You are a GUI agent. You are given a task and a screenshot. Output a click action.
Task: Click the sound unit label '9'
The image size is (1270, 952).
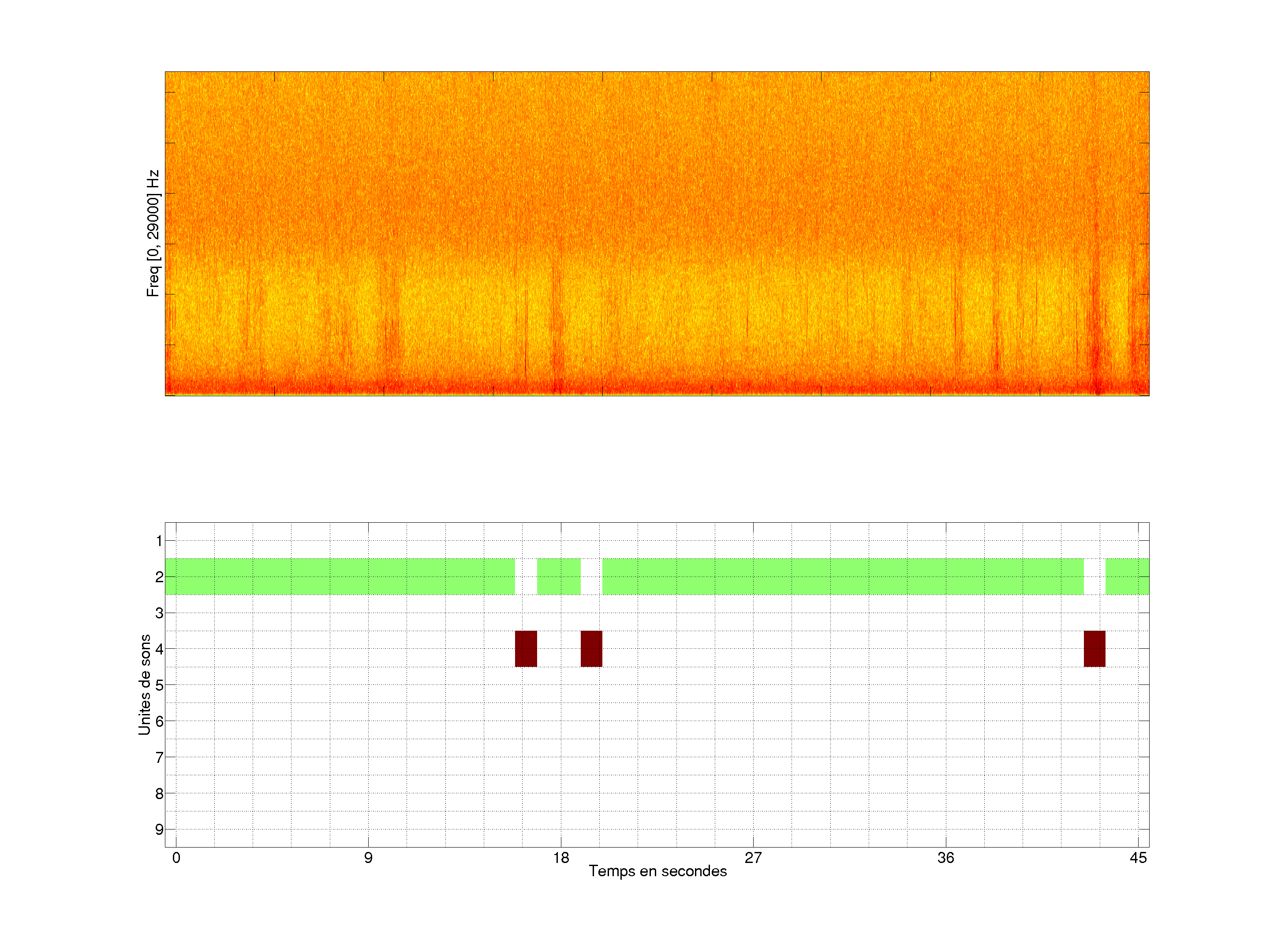click(159, 829)
